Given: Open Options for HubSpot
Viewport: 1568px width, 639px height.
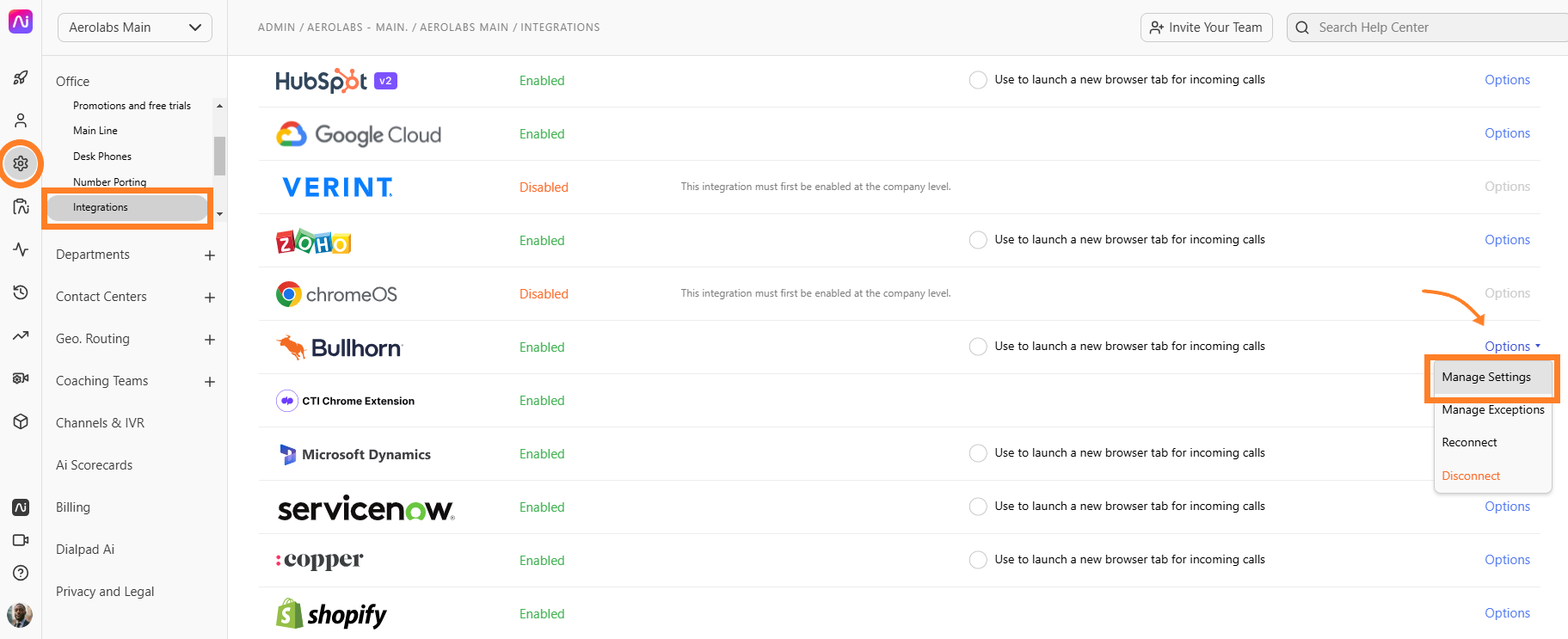Looking at the screenshot, I should tap(1507, 80).
